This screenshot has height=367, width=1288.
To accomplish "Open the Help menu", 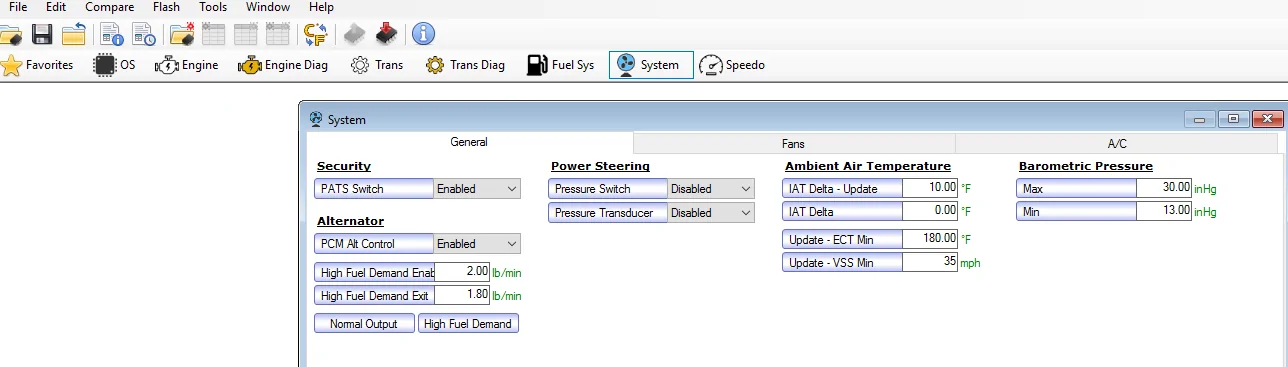I will [x=322, y=7].
